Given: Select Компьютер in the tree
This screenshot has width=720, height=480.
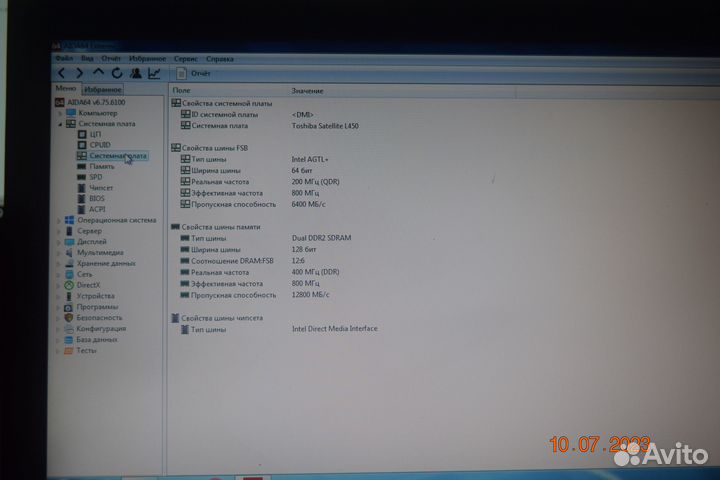Looking at the screenshot, I should (98, 113).
